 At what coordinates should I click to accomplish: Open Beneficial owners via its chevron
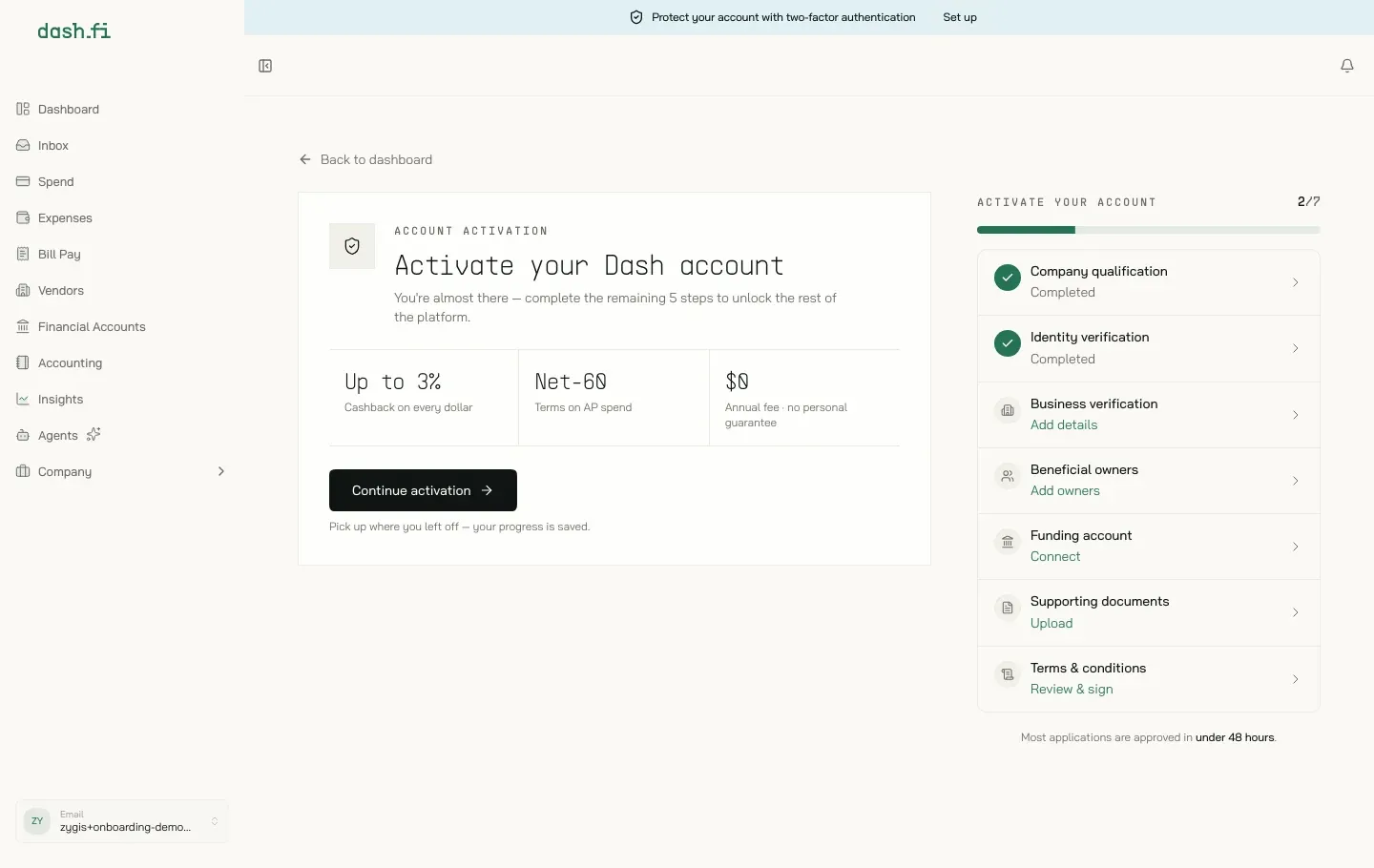[x=1295, y=481]
